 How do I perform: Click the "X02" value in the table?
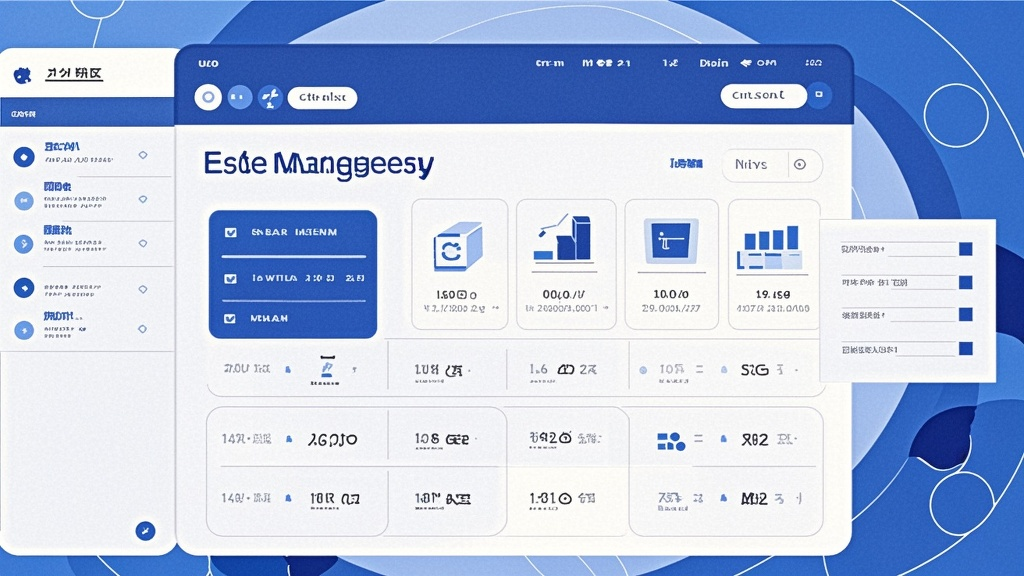point(754,440)
